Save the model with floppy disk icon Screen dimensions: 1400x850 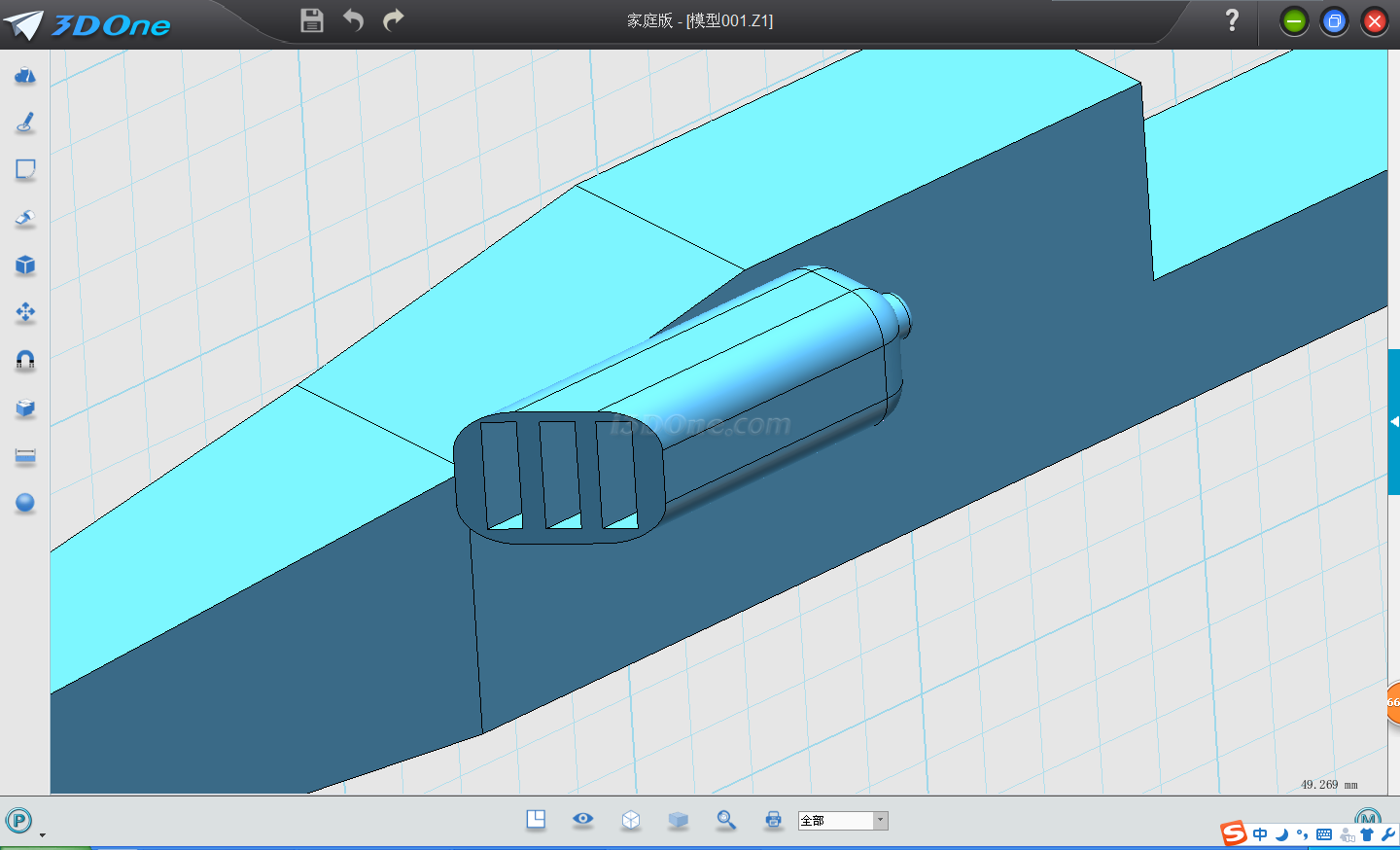click(312, 20)
